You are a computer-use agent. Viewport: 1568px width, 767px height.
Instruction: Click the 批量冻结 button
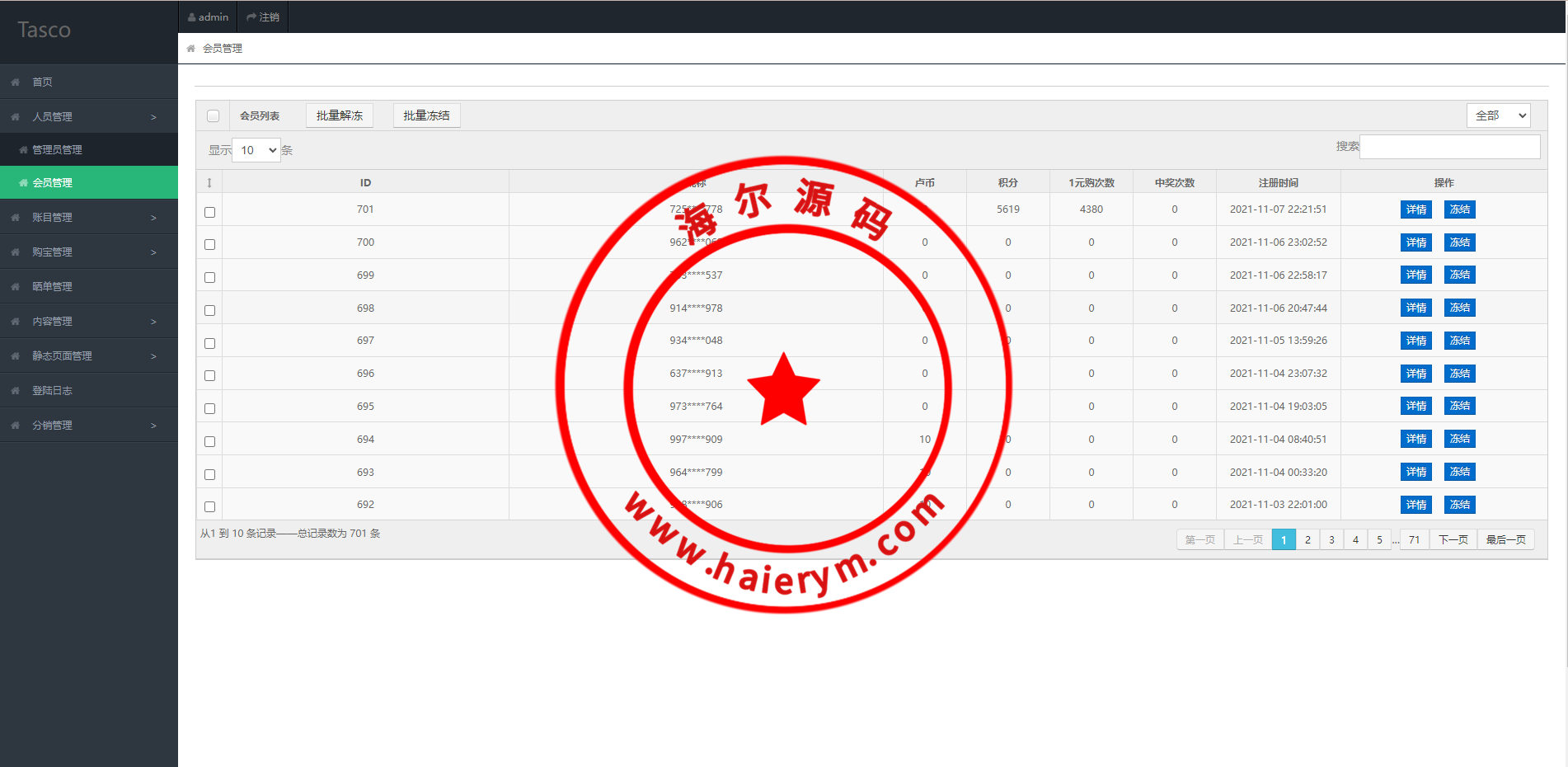[x=426, y=115]
